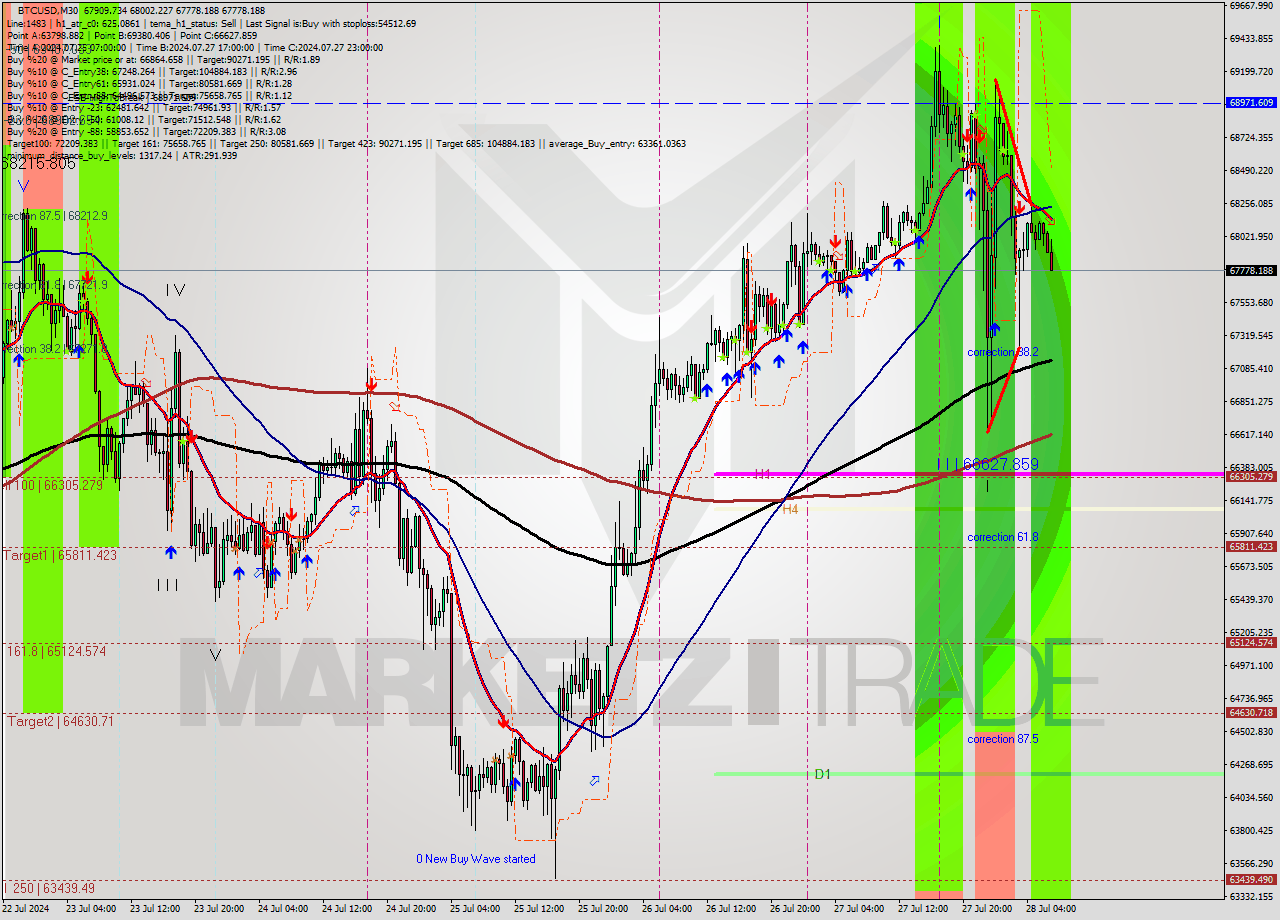Click the '24 Jul 04:00' time label

(283, 909)
